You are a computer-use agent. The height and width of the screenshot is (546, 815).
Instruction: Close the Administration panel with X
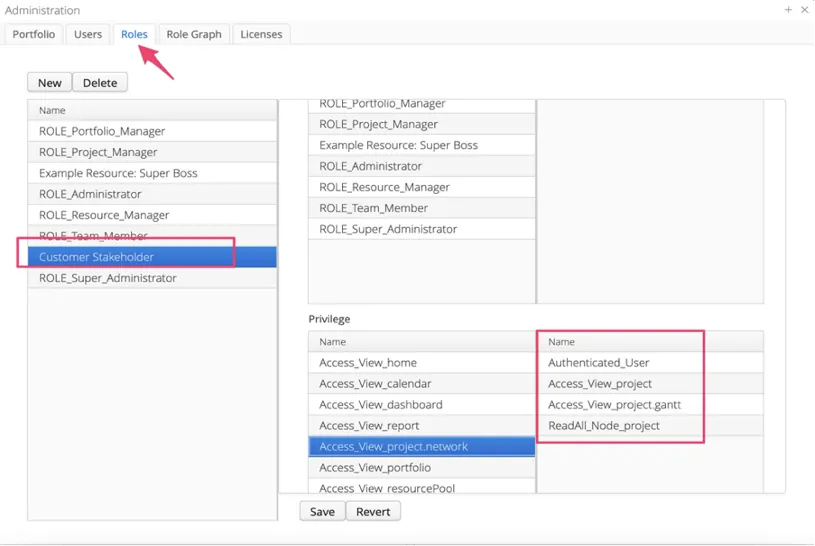point(805,9)
